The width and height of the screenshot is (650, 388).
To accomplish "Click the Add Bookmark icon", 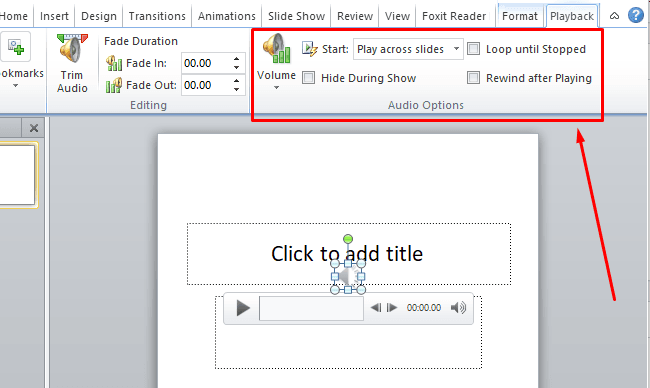I will (16, 46).
